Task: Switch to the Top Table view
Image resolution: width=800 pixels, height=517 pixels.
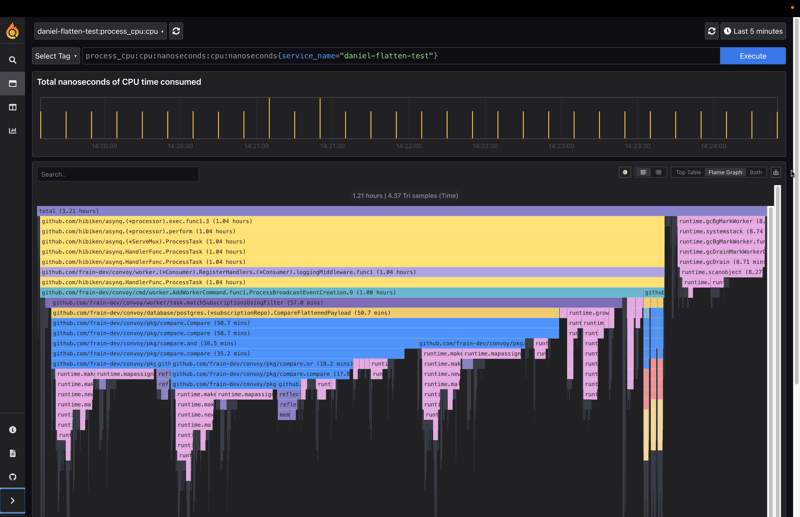Action: pyautogui.click(x=688, y=172)
